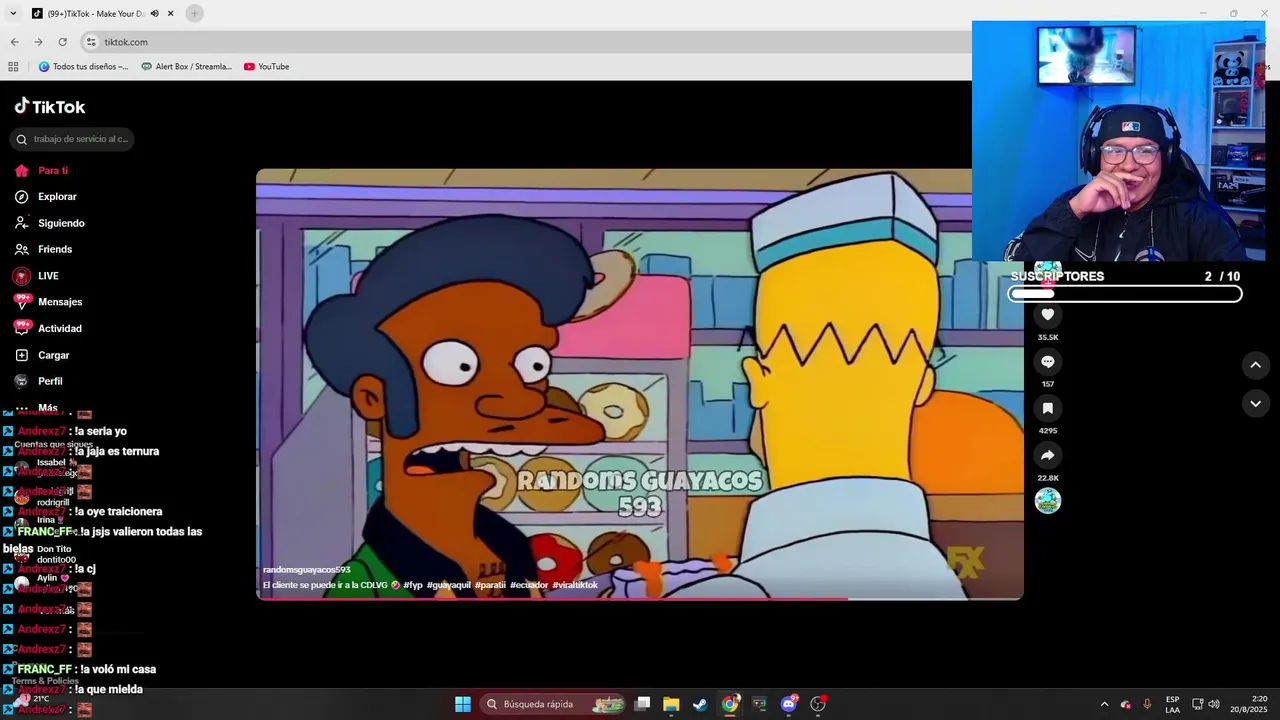
Task: Share the video with the arrow icon
Action: (x=1047, y=455)
